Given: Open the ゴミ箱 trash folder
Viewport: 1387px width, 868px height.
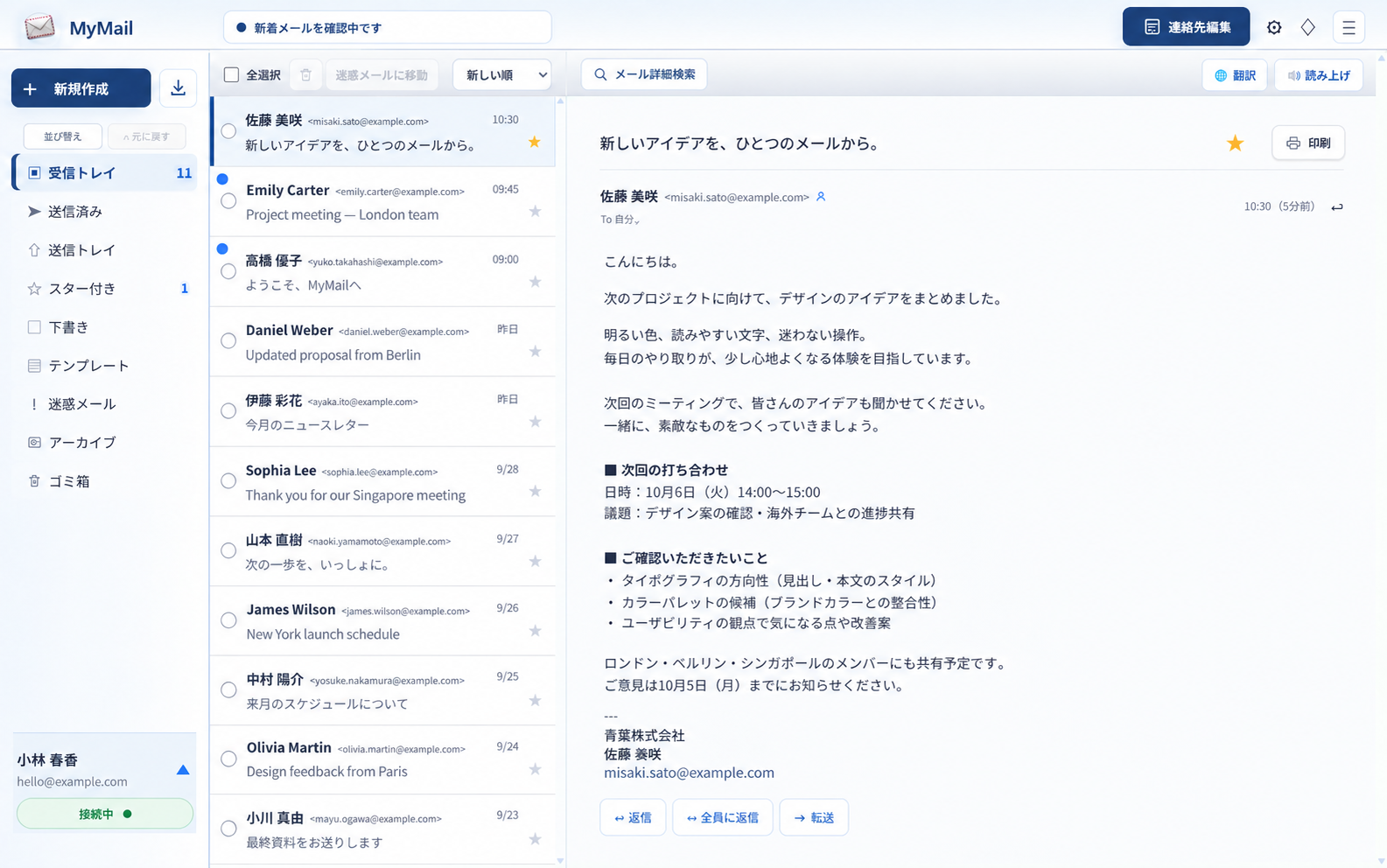Looking at the screenshot, I should click(x=104, y=481).
